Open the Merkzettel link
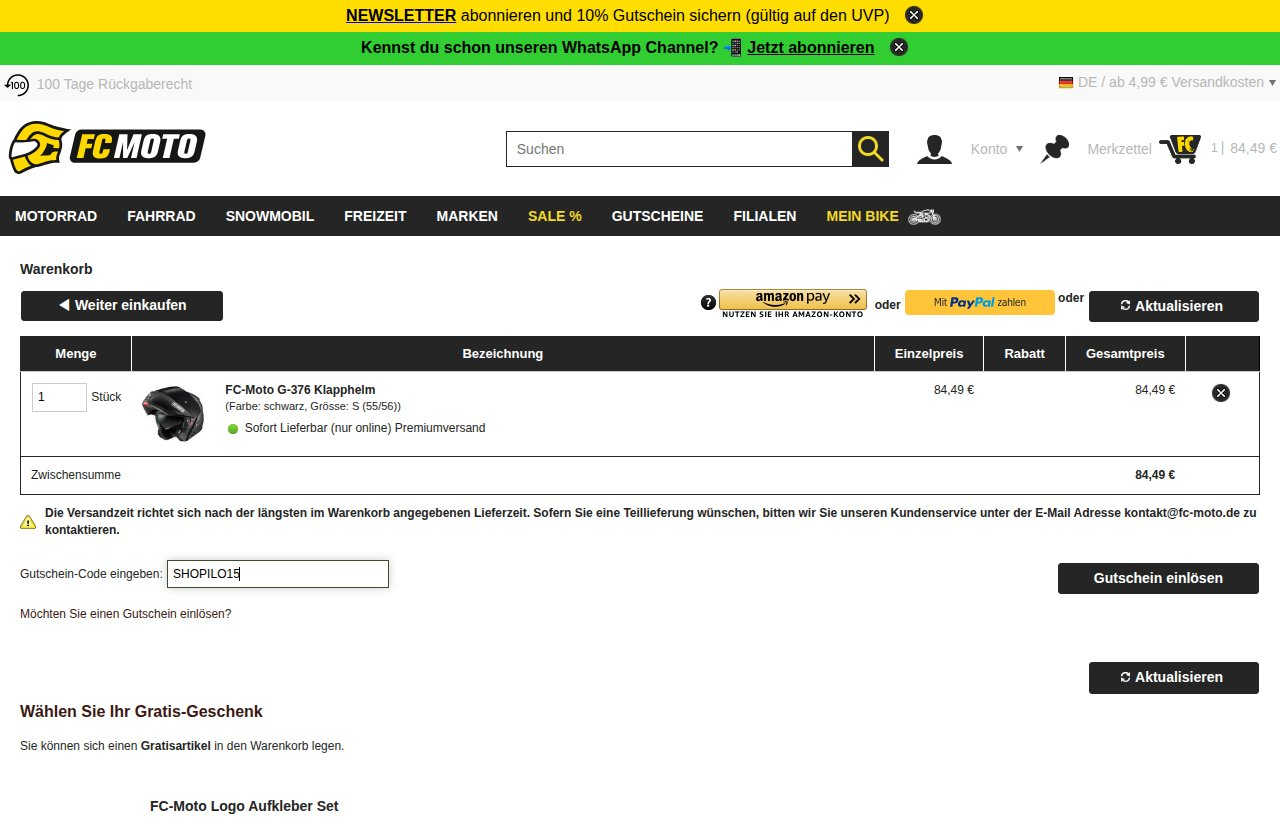 [1119, 149]
